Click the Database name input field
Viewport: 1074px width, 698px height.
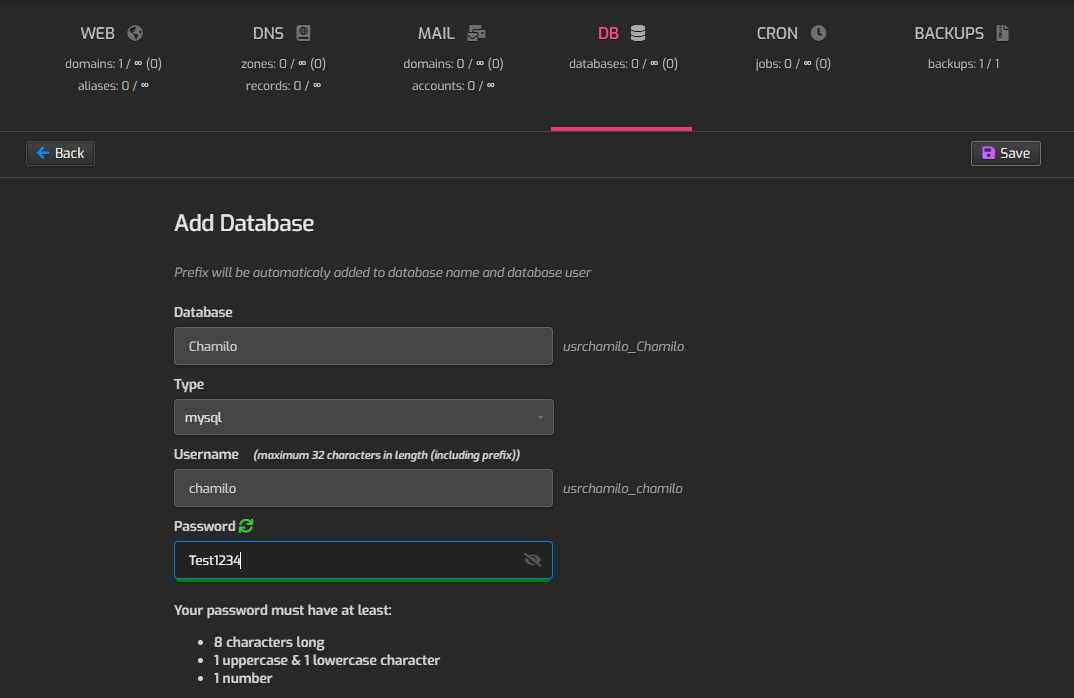363,346
